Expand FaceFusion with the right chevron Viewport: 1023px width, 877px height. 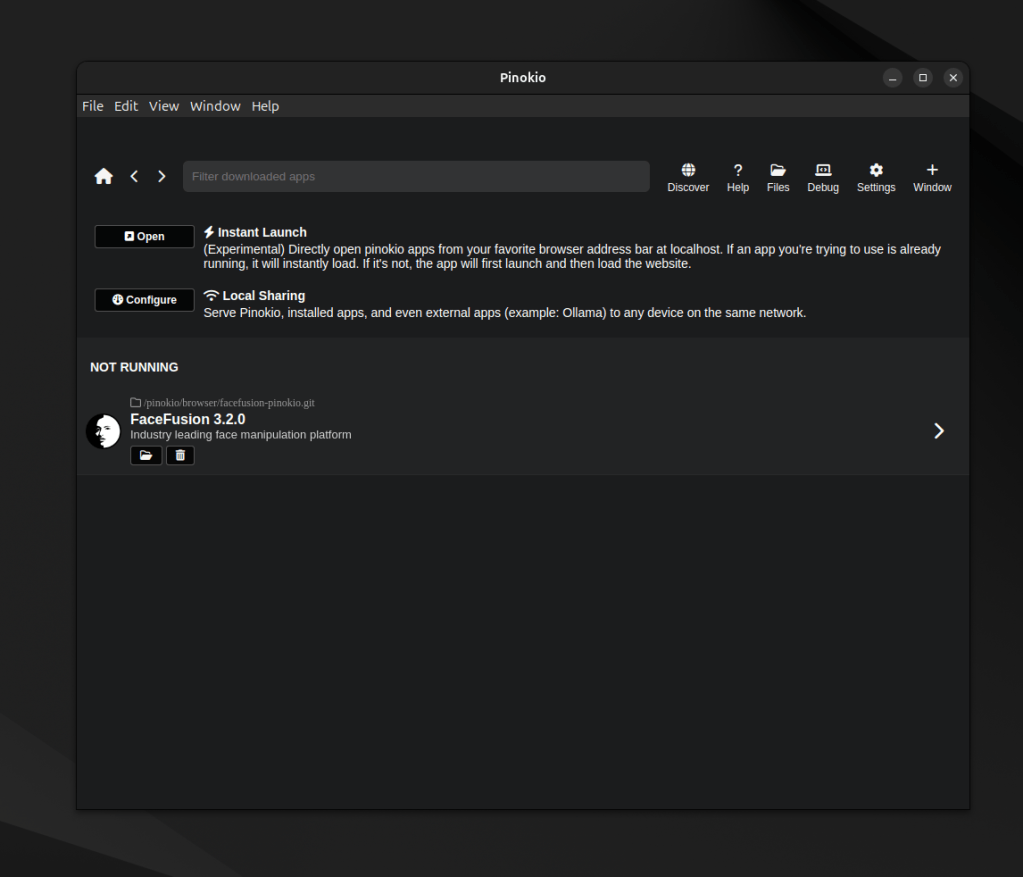tap(938, 431)
